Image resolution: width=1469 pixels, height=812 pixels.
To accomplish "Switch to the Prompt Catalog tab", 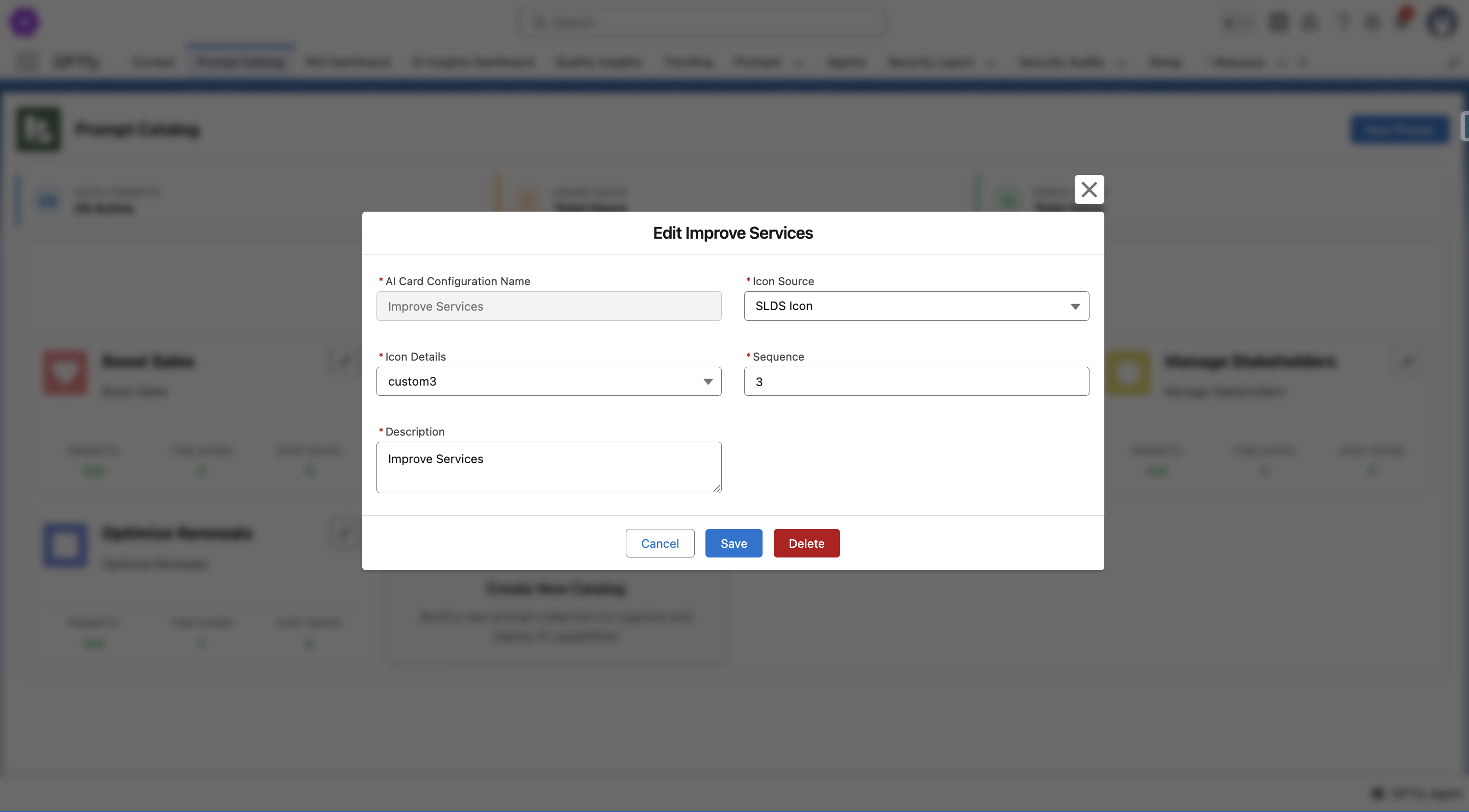I will 240,62.
